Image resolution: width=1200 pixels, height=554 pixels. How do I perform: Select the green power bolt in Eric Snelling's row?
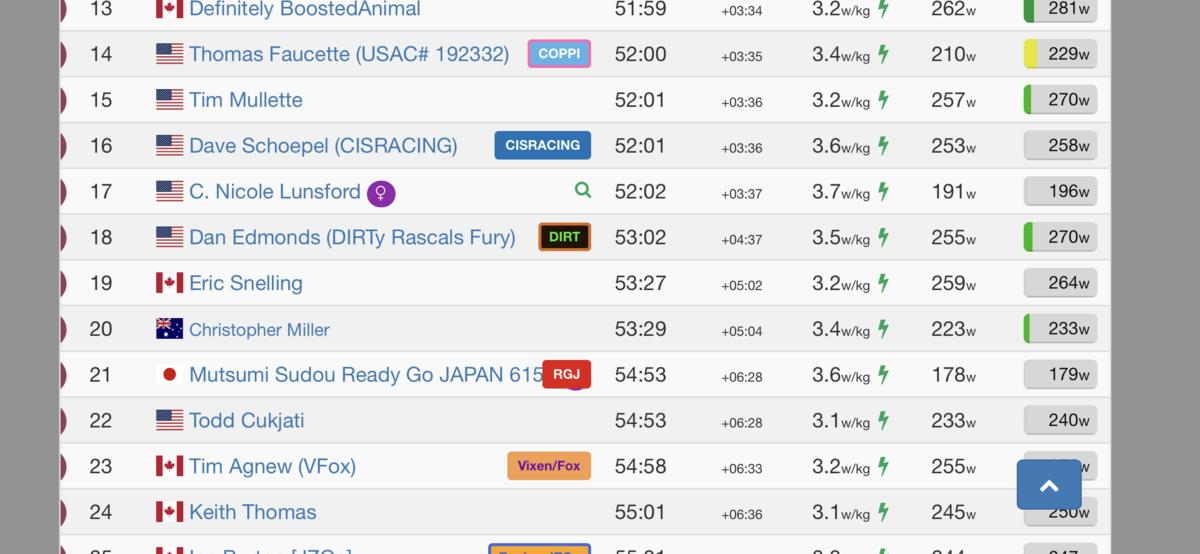883,283
